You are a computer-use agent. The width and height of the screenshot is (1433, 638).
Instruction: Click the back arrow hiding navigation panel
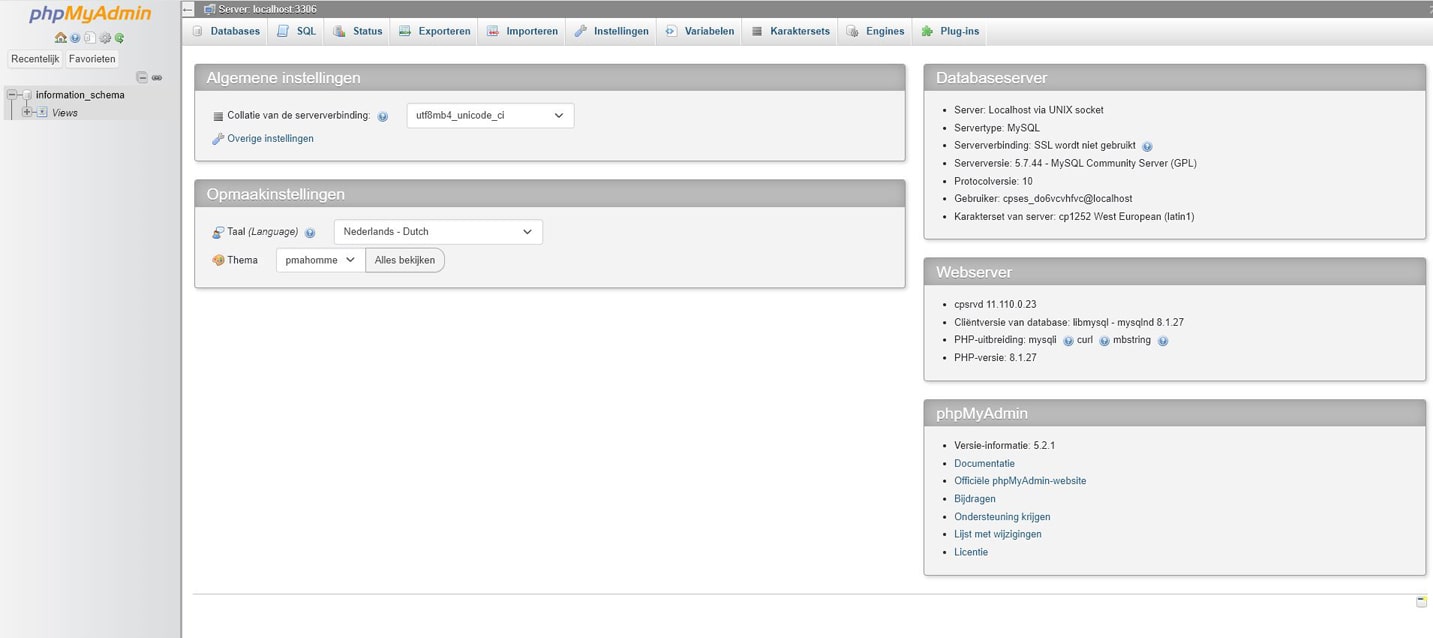click(188, 9)
